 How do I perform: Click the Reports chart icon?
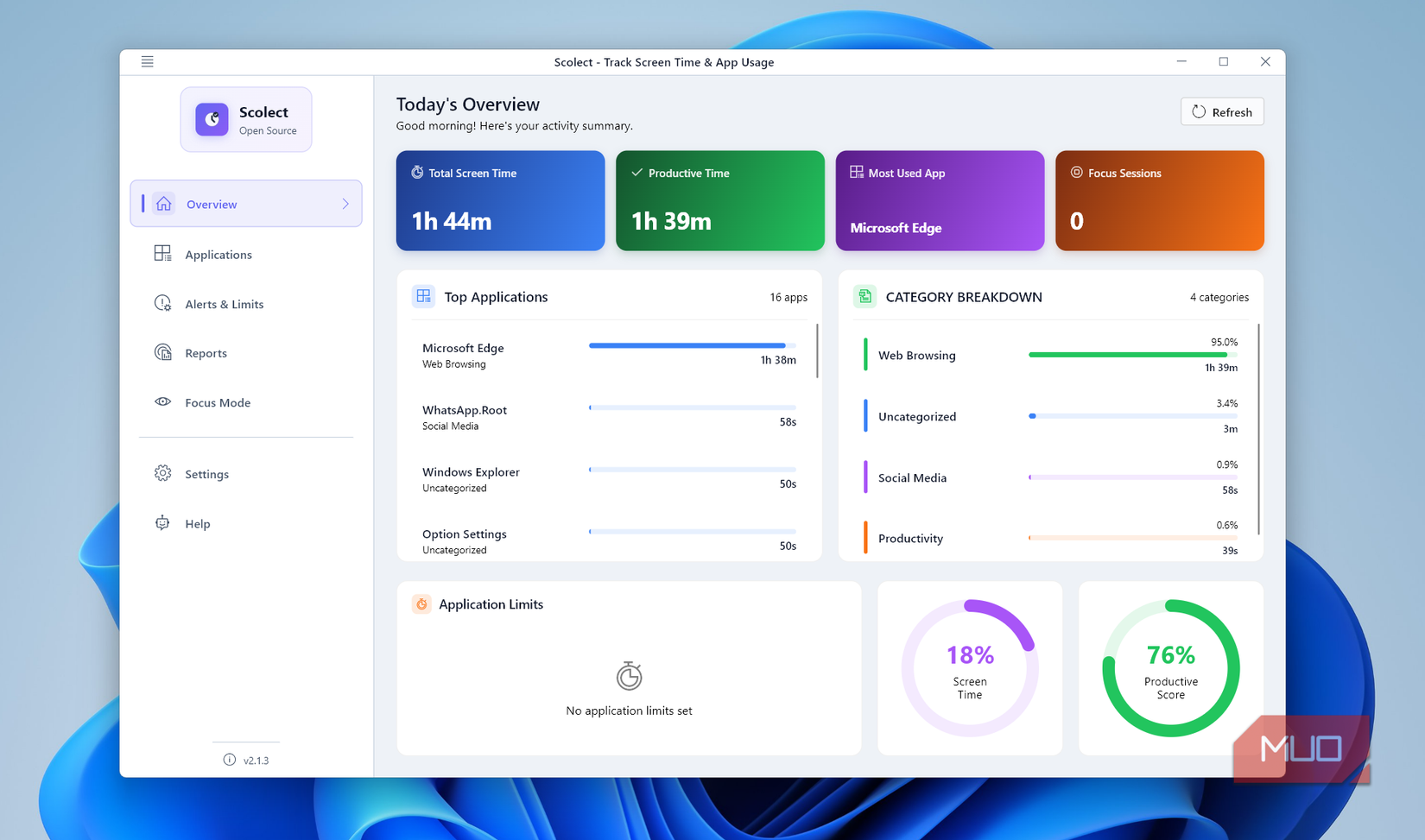[x=162, y=352]
